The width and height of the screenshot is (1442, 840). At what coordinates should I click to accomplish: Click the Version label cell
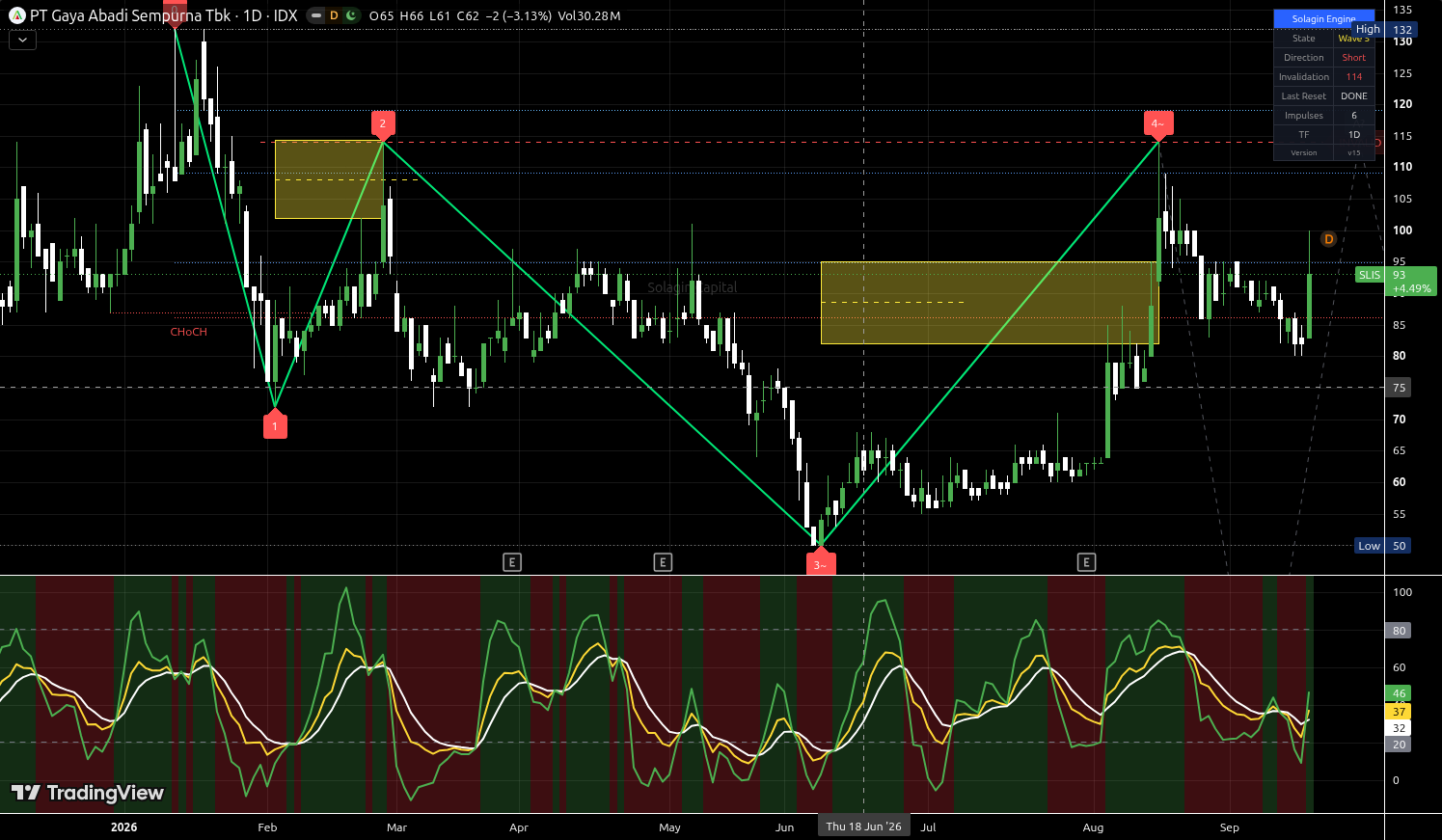pos(1303,152)
